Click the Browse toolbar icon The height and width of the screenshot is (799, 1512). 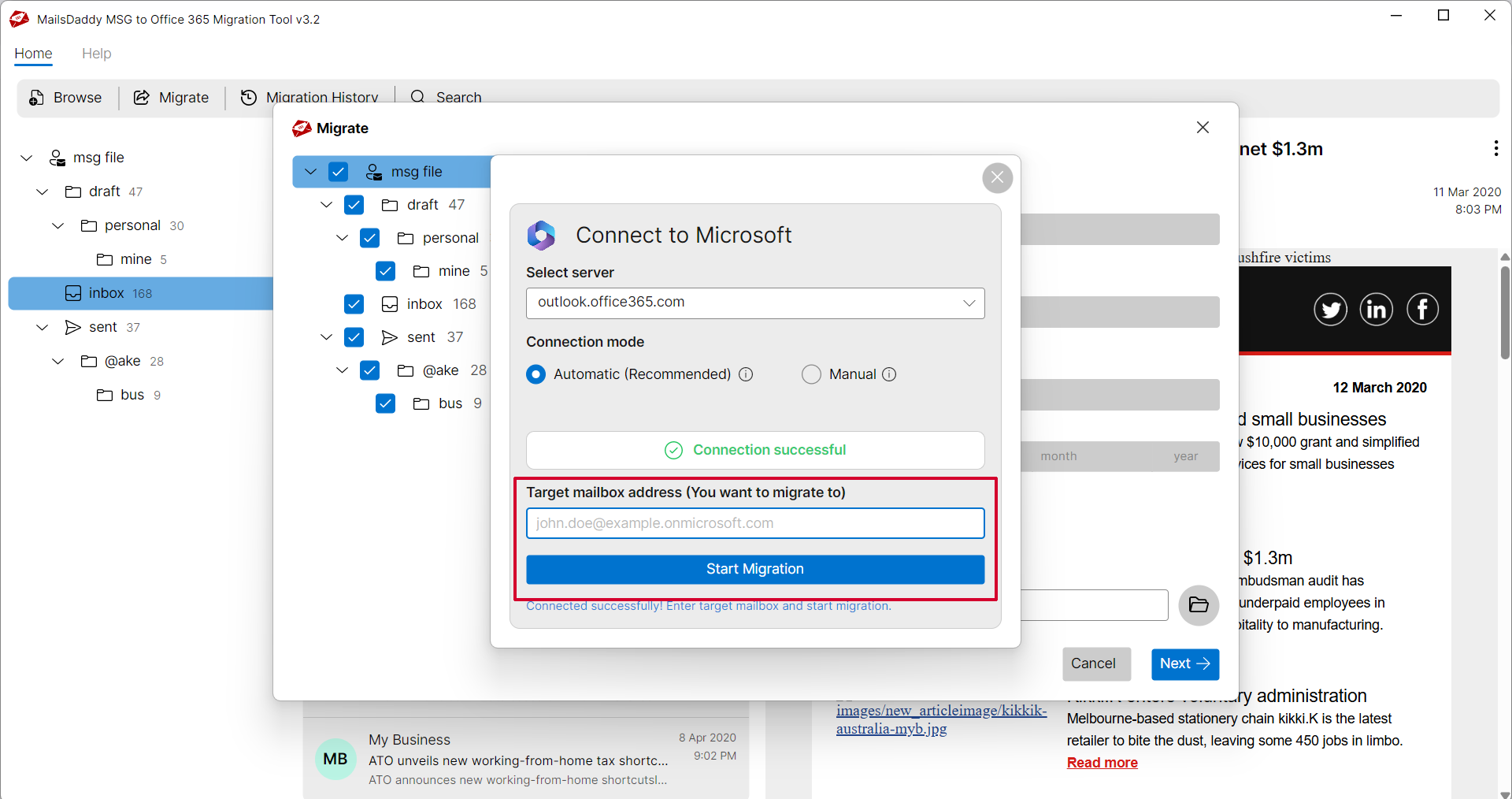pyautogui.click(x=37, y=98)
